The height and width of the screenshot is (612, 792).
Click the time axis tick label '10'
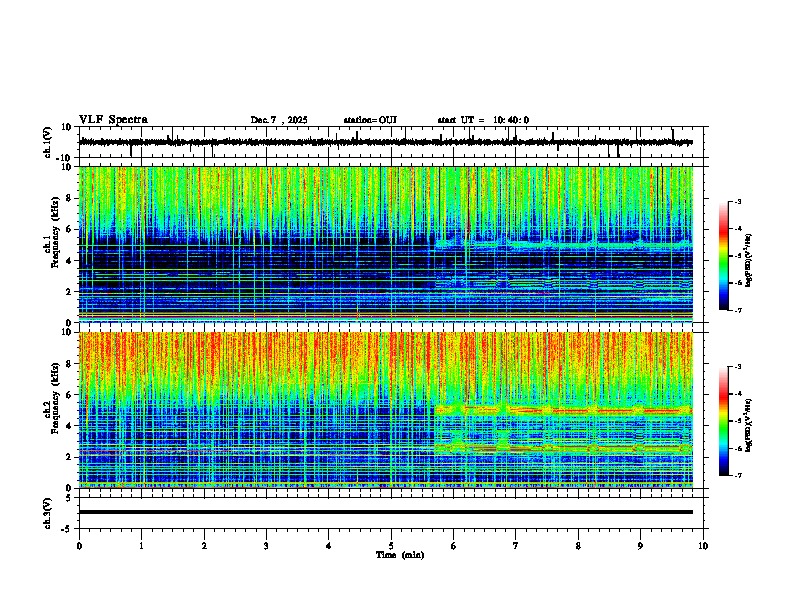tap(703, 546)
